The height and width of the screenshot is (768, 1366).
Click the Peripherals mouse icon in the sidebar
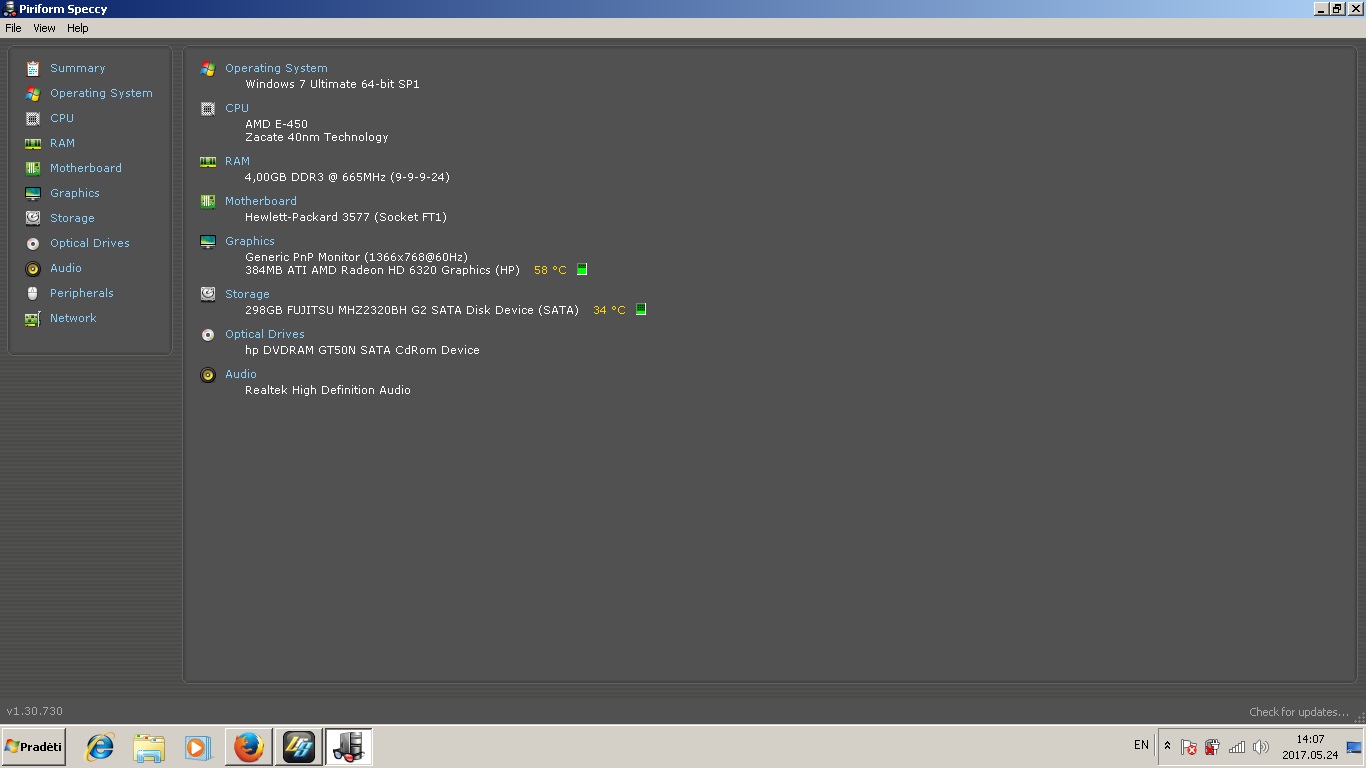(33, 293)
